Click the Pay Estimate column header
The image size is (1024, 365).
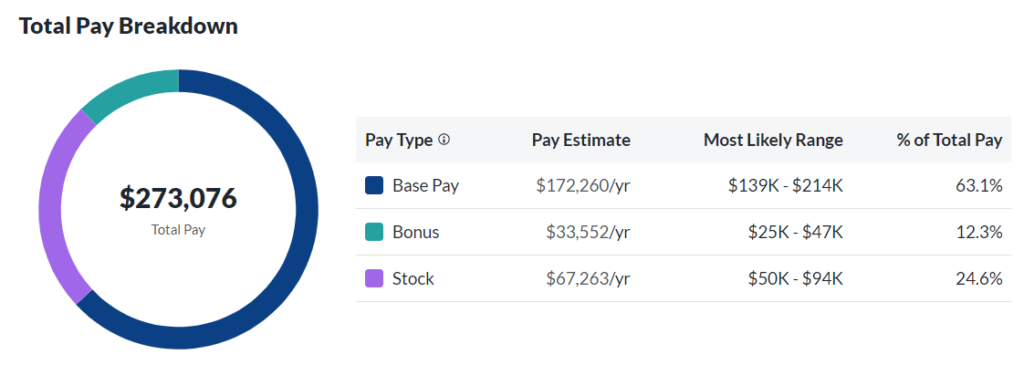(581, 140)
